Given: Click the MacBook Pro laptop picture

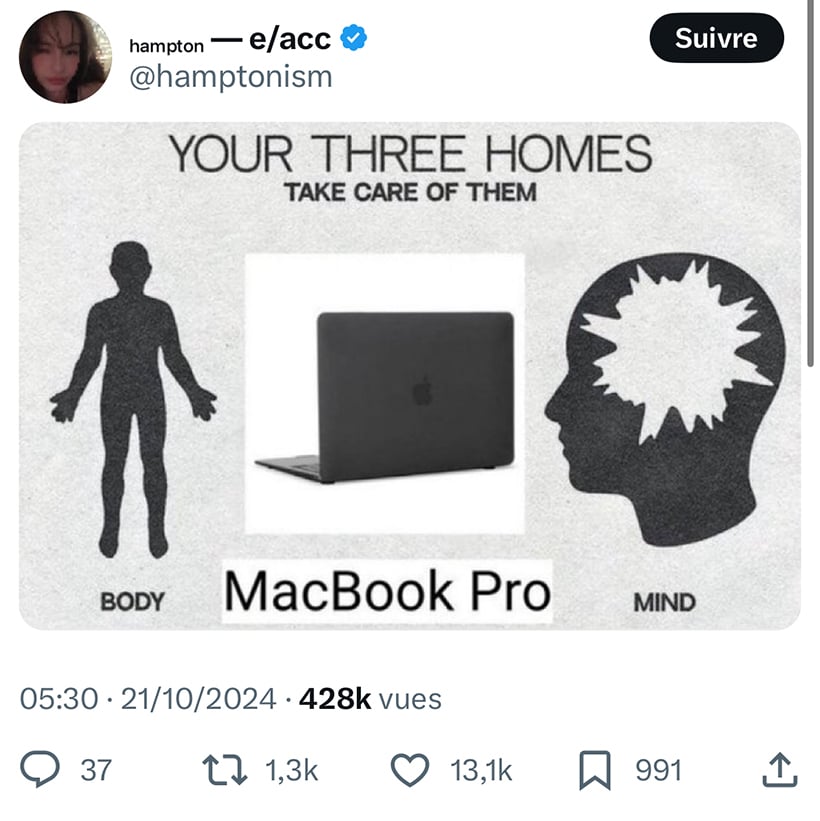Looking at the screenshot, I should click(385, 394).
